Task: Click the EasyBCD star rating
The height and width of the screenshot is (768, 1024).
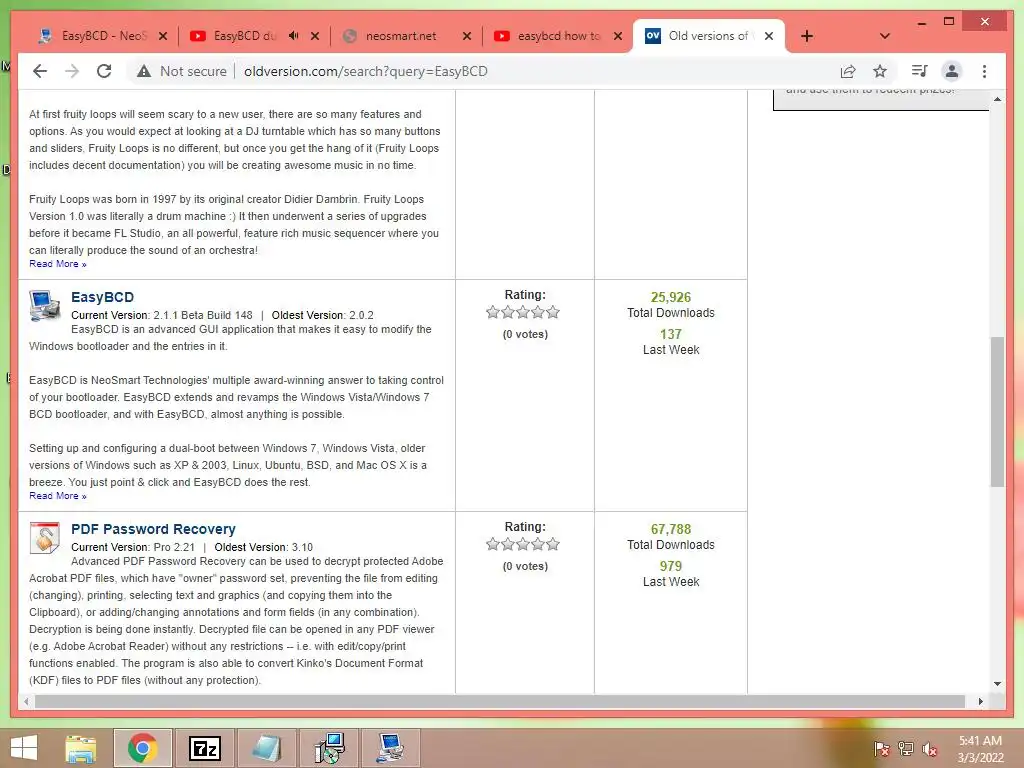Action: pos(522,312)
